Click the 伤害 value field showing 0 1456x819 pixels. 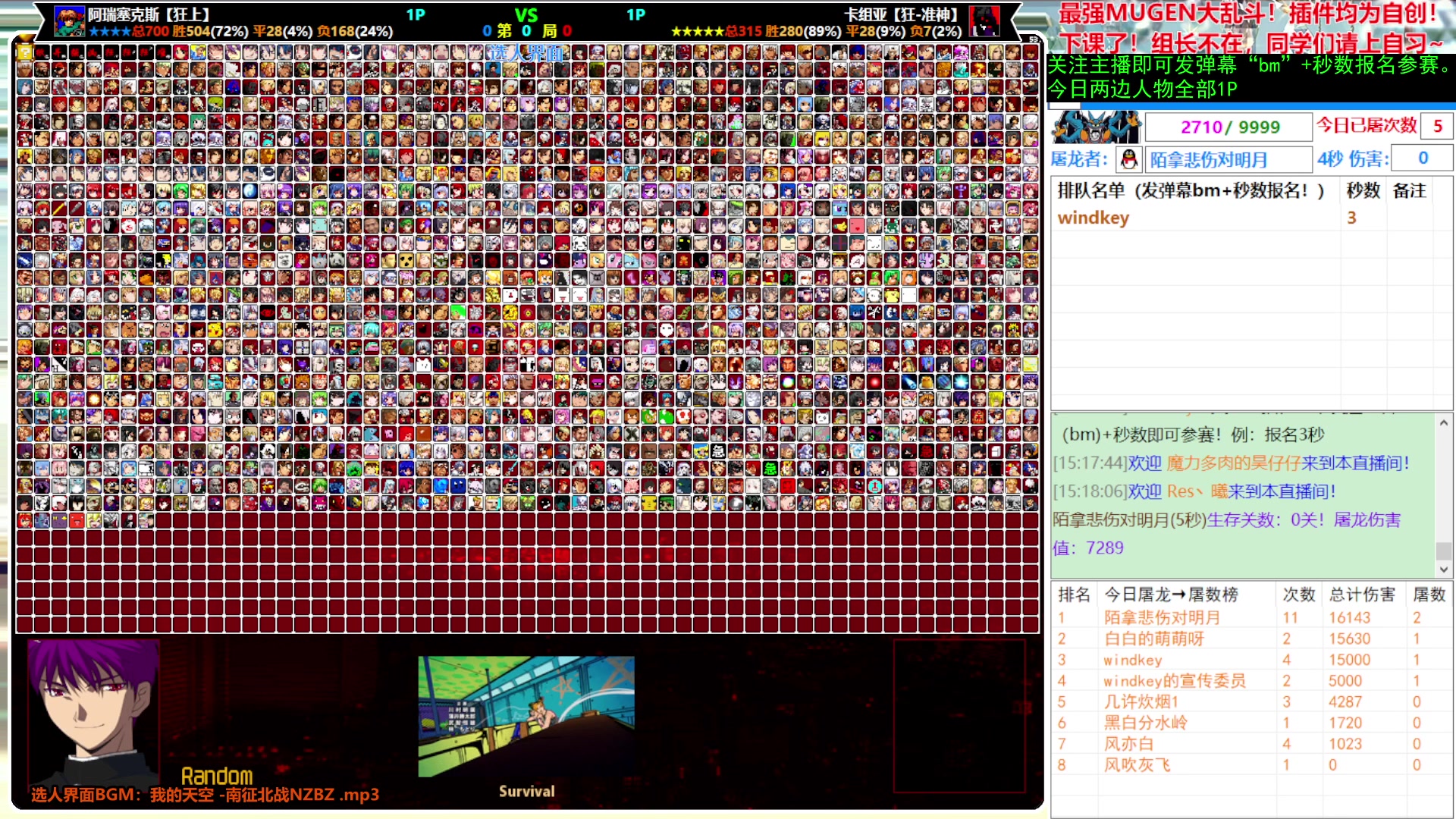(x=1423, y=158)
